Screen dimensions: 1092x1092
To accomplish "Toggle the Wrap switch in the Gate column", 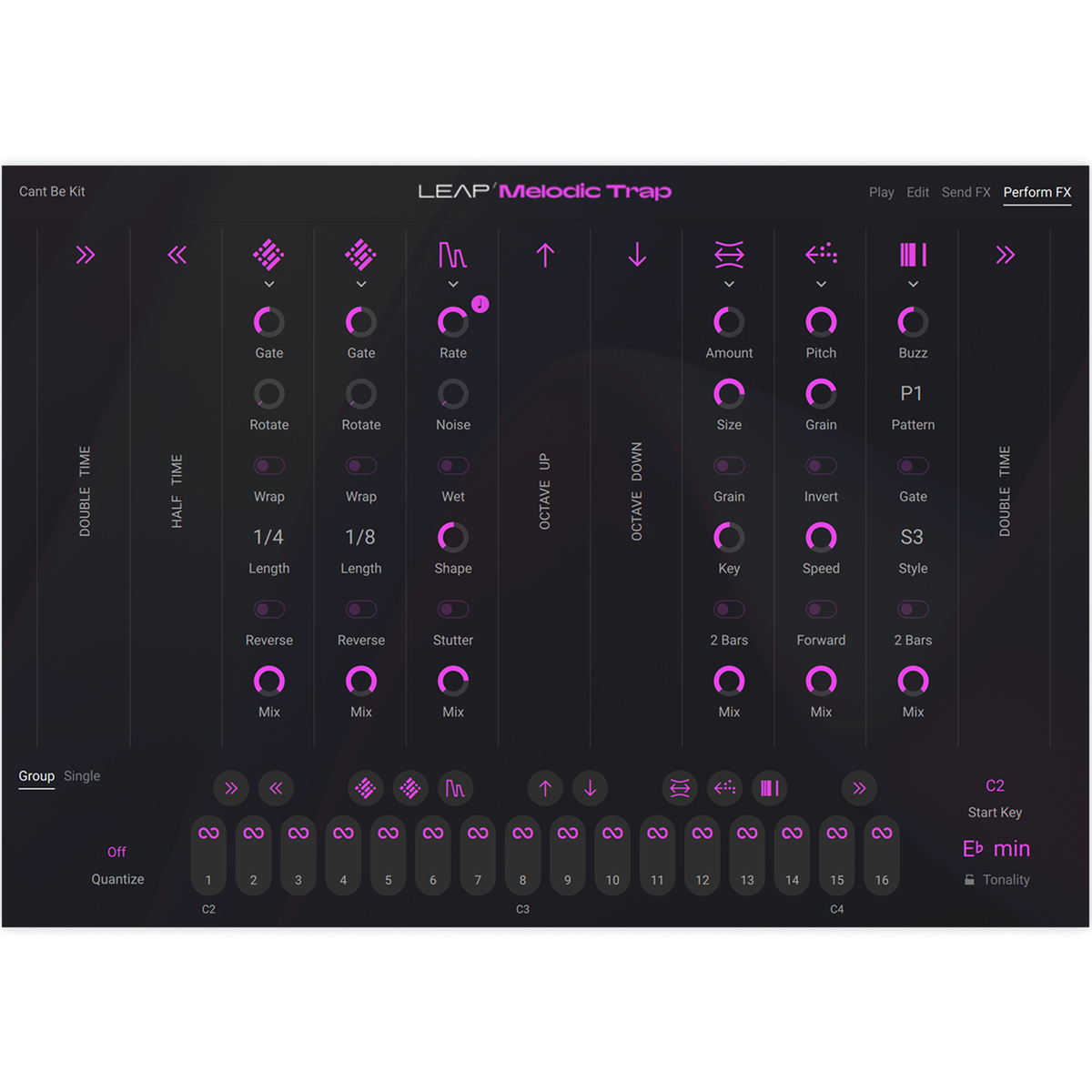I will [x=268, y=465].
